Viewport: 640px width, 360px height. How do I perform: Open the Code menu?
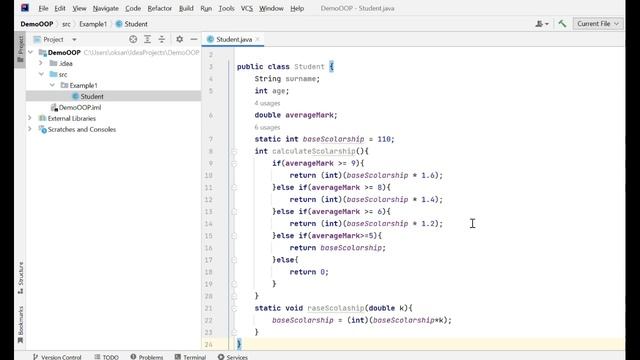[x=133, y=8]
